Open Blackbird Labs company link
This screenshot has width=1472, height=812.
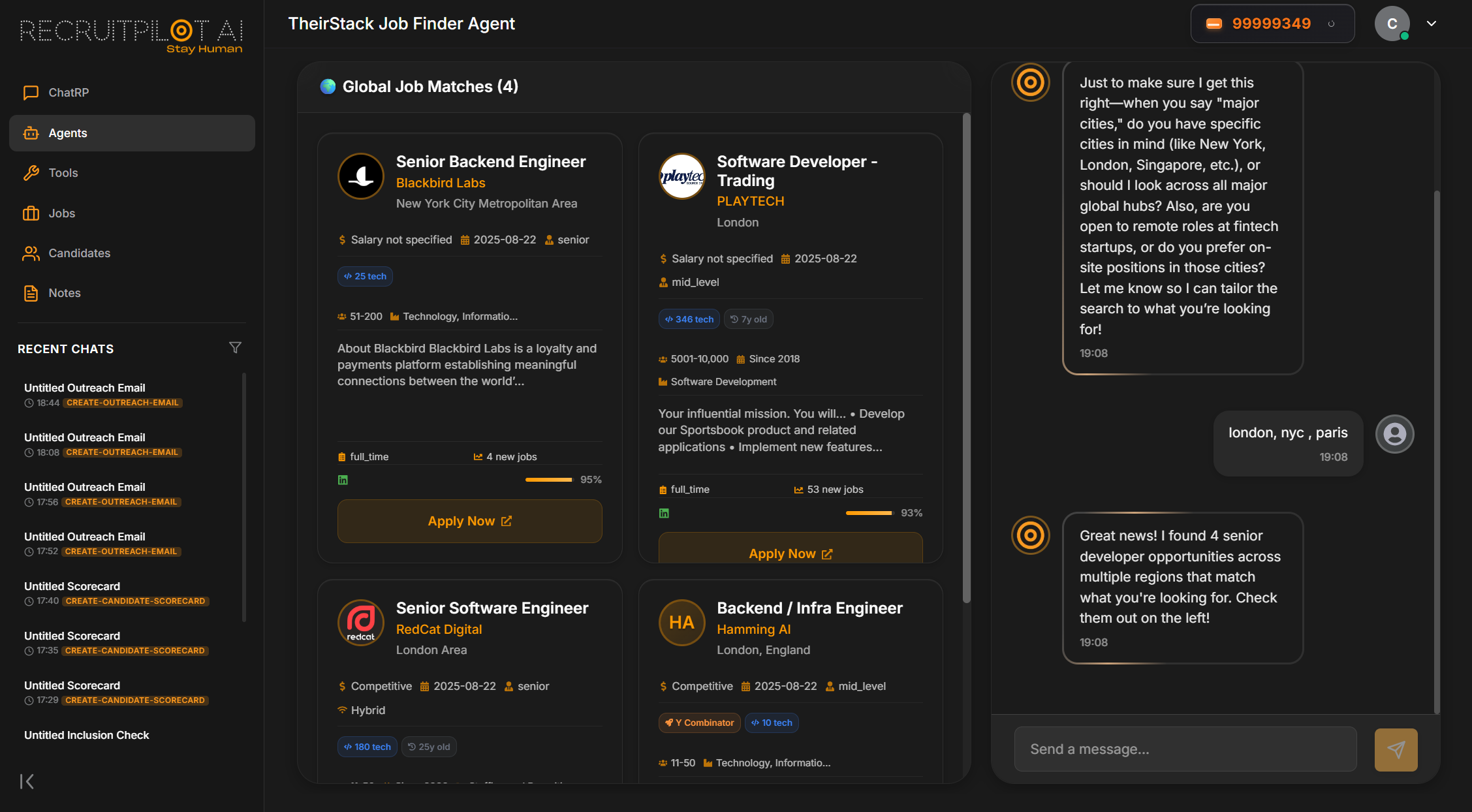[x=441, y=183]
